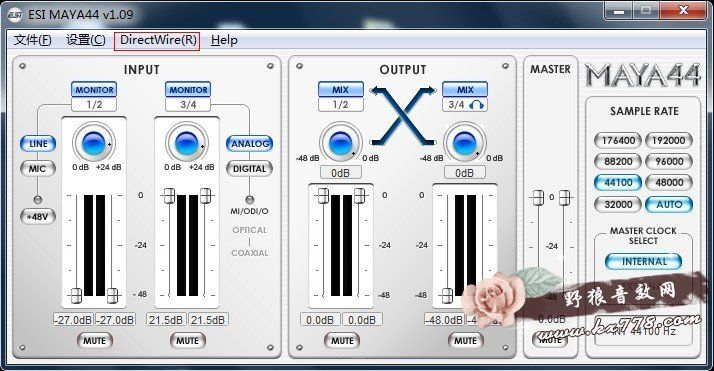Click master right fader handle
Image resolution: width=714 pixels, height=371 pixels.
(x=565, y=198)
